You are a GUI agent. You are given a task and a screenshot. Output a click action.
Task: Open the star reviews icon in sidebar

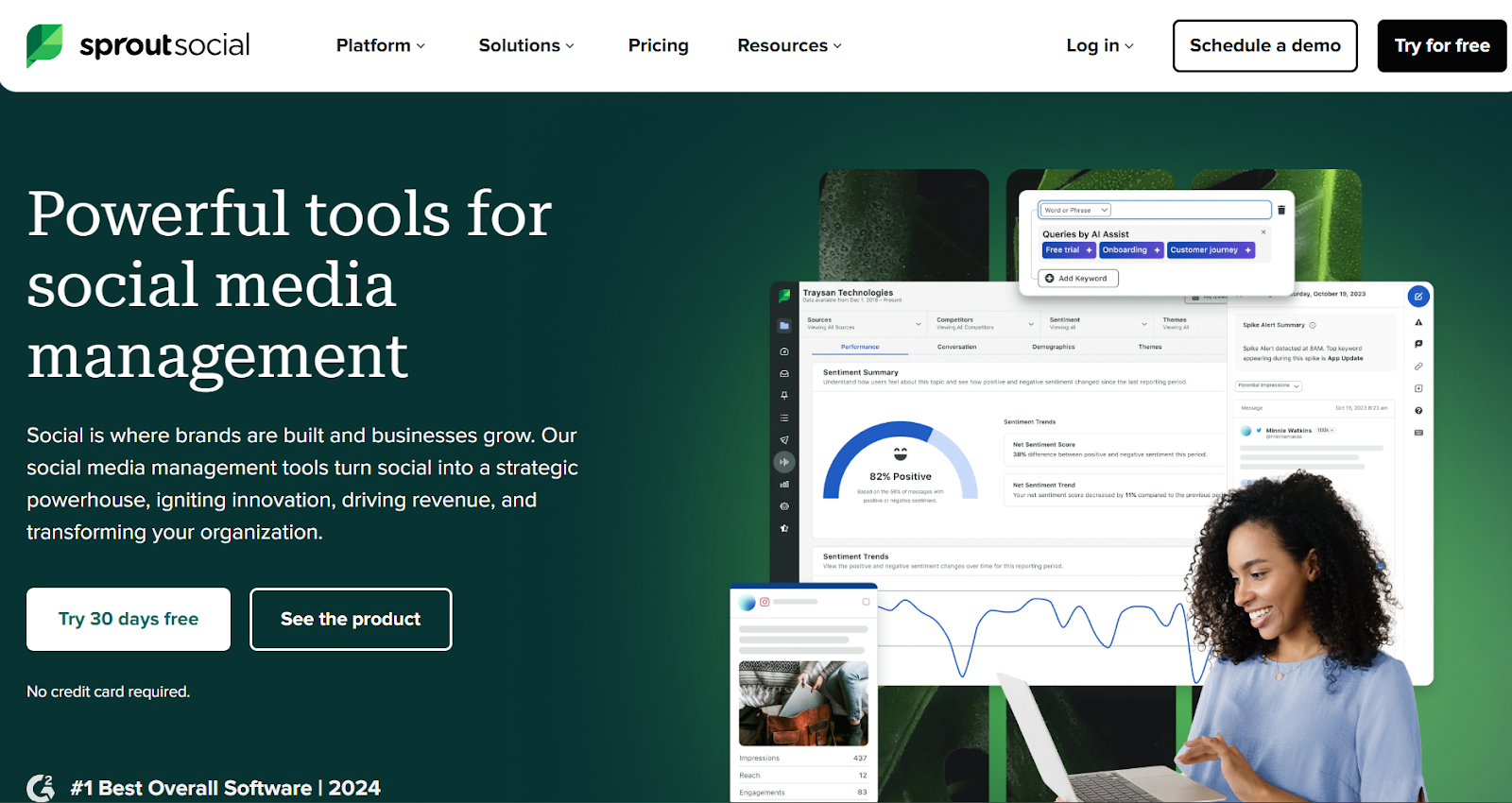[x=784, y=528]
